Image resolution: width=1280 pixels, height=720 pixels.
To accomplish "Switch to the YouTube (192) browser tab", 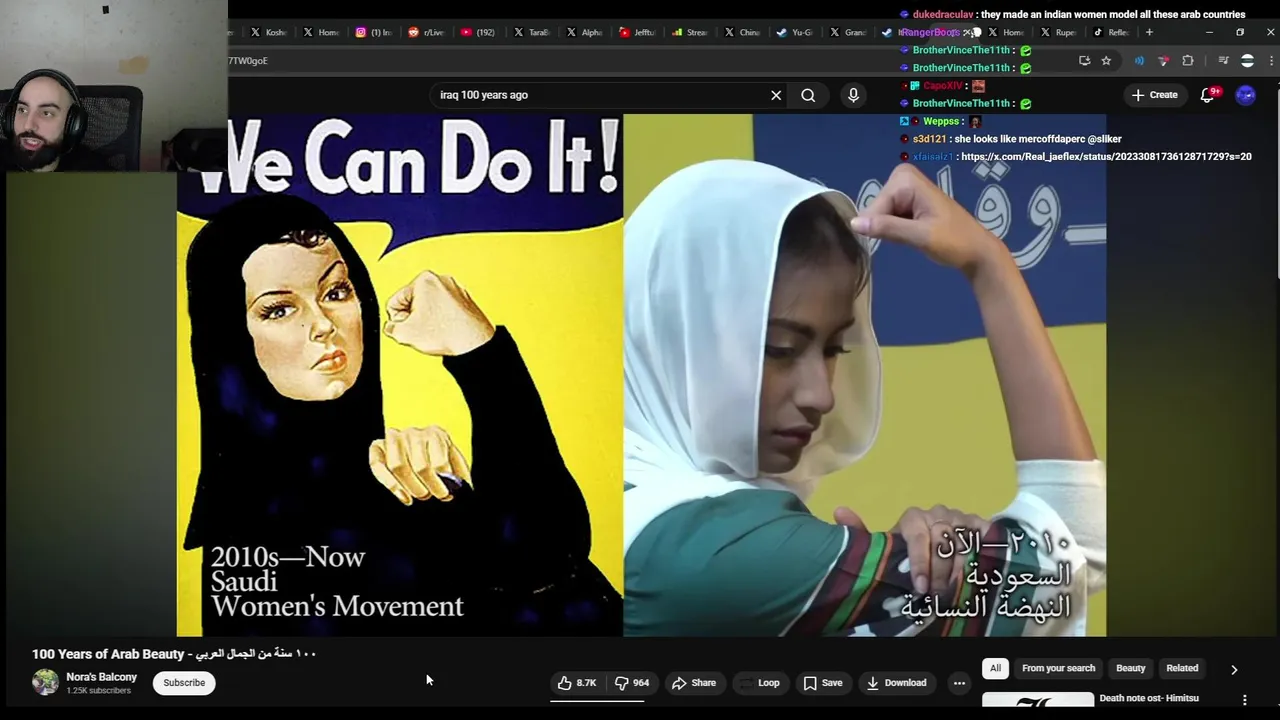I will pyautogui.click(x=478, y=32).
